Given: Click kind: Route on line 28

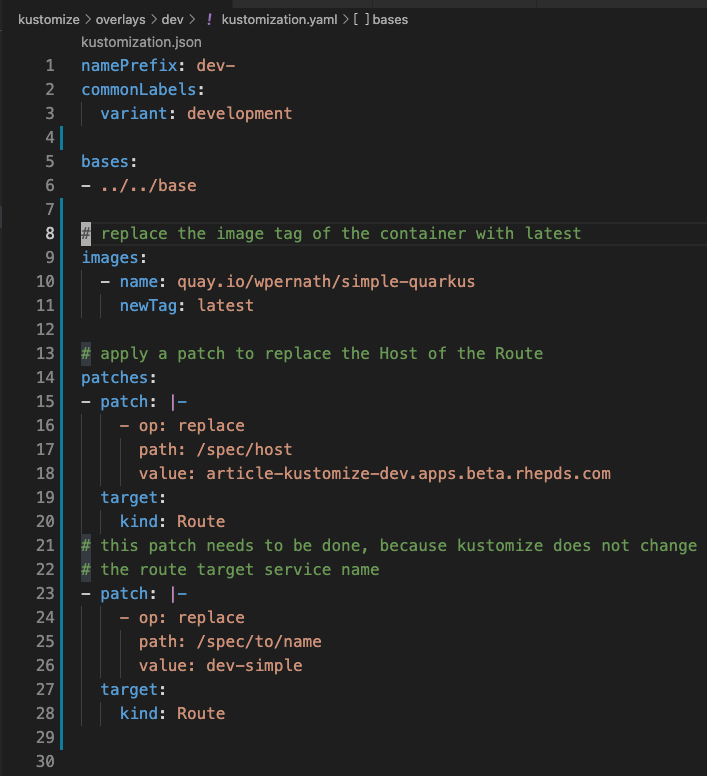Looking at the screenshot, I should tap(172, 714).
